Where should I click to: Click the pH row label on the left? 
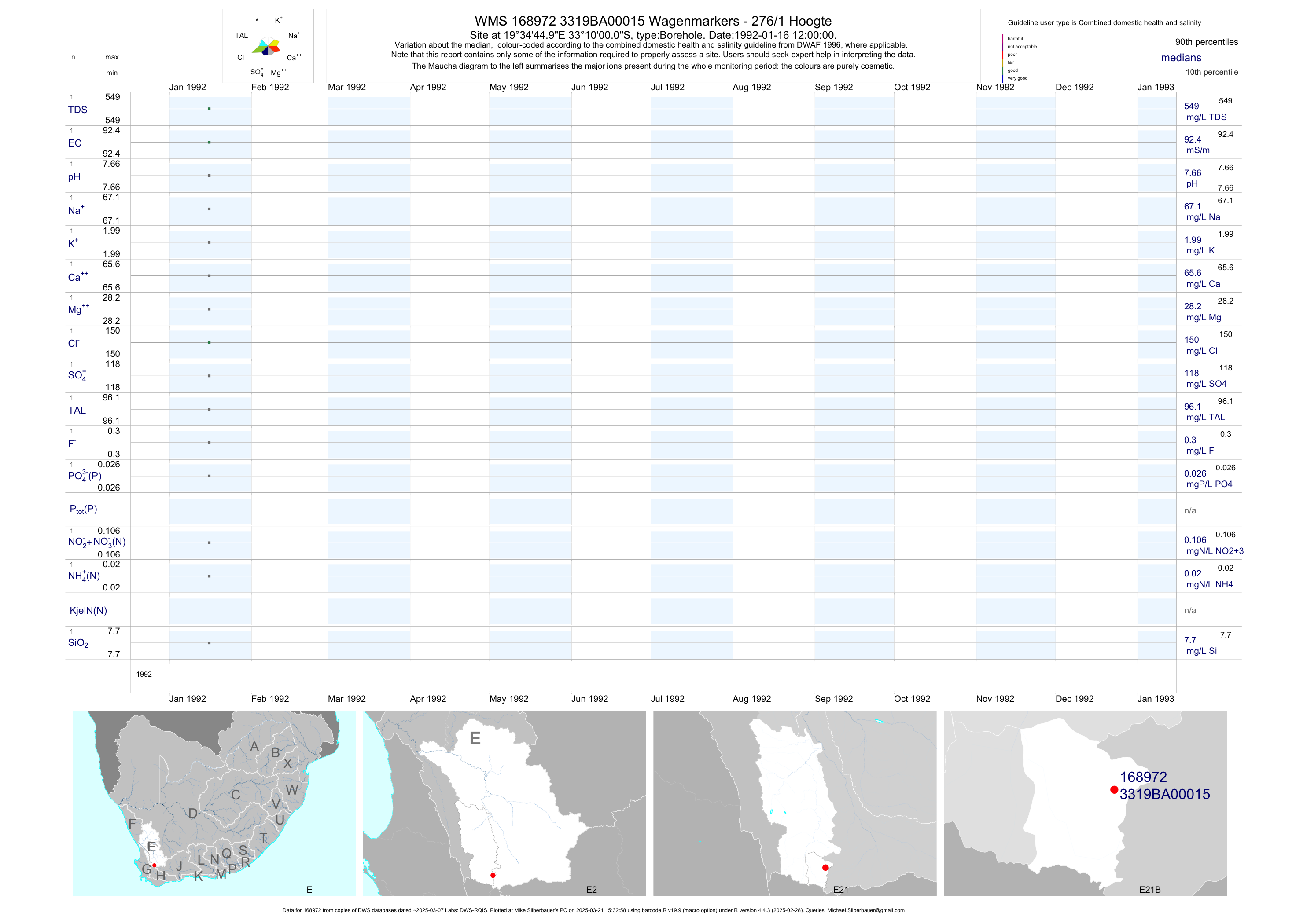pyautogui.click(x=74, y=177)
